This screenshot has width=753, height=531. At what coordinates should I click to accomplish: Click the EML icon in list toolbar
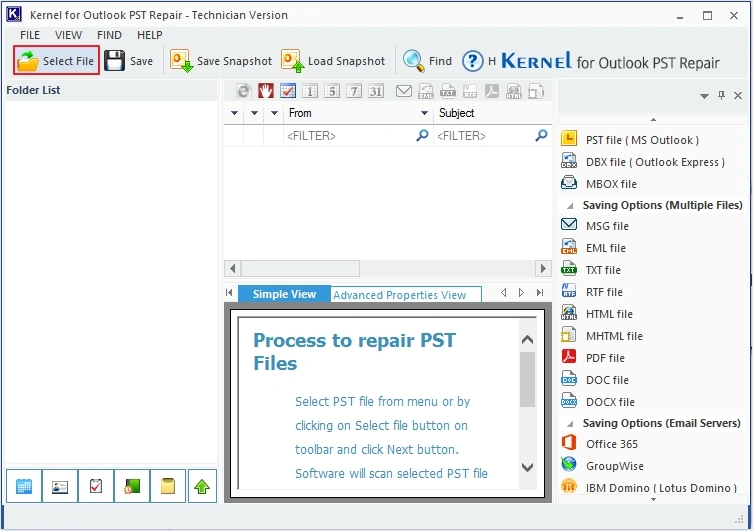click(425, 91)
